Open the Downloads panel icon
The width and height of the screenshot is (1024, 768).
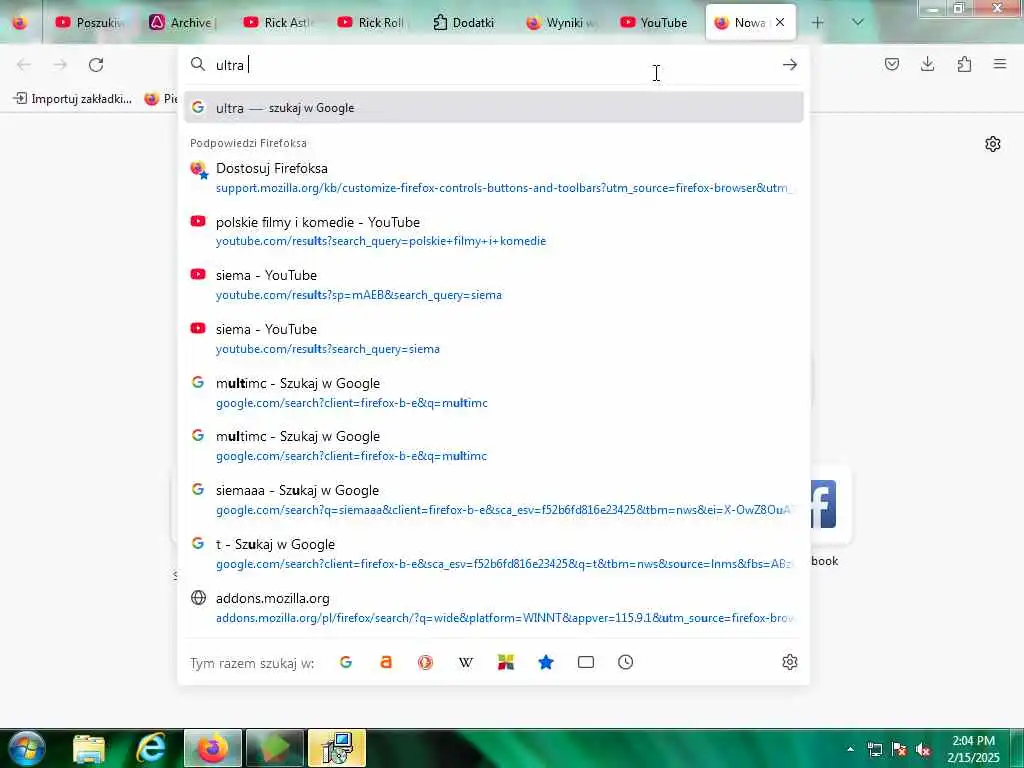(927, 64)
